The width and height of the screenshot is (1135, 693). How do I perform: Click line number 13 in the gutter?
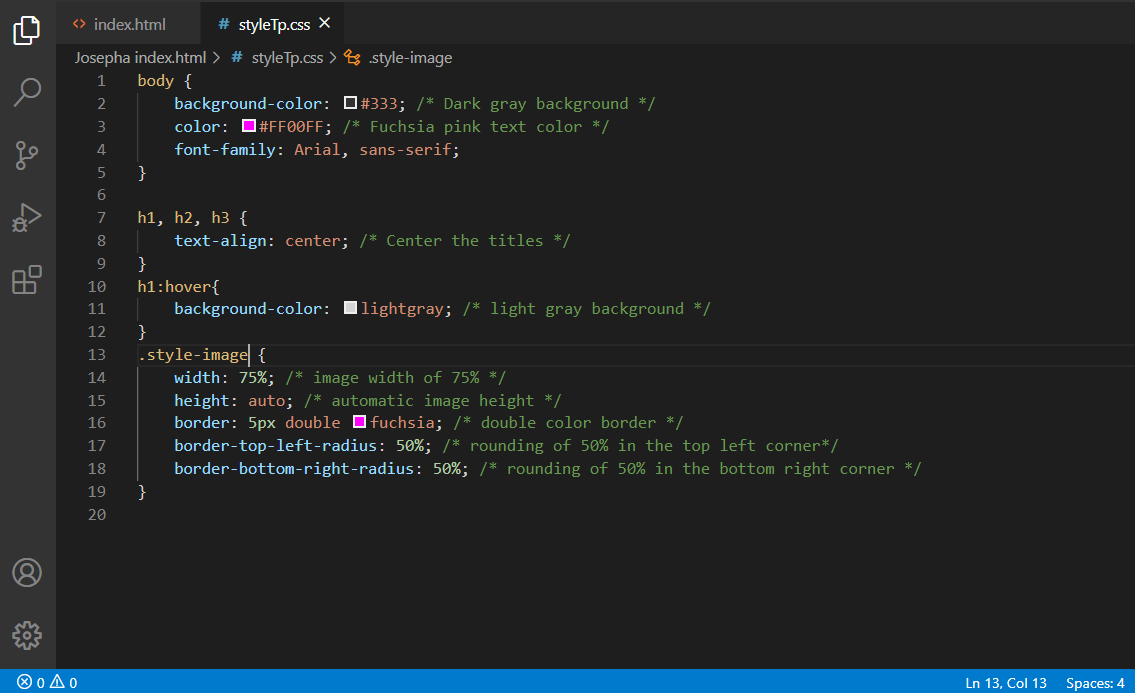point(97,355)
